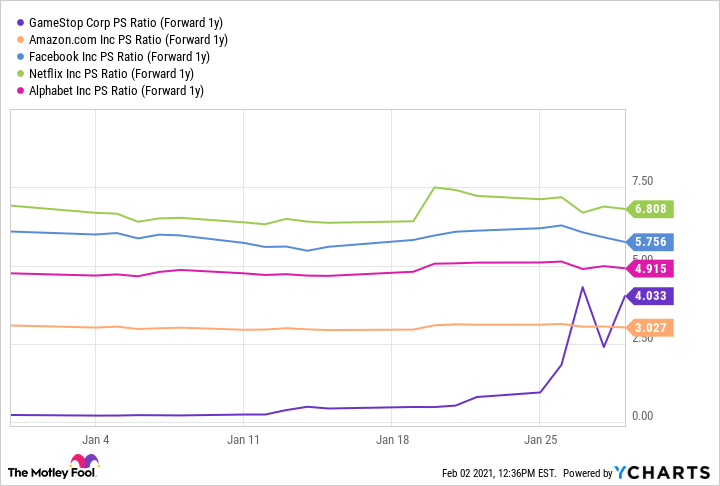Select Alphabet Inc PS Ratio legend label

112,91
